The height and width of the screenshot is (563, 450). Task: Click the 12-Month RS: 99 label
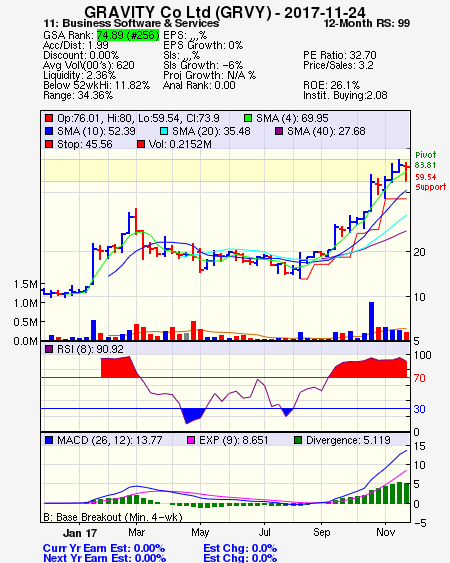click(367, 23)
